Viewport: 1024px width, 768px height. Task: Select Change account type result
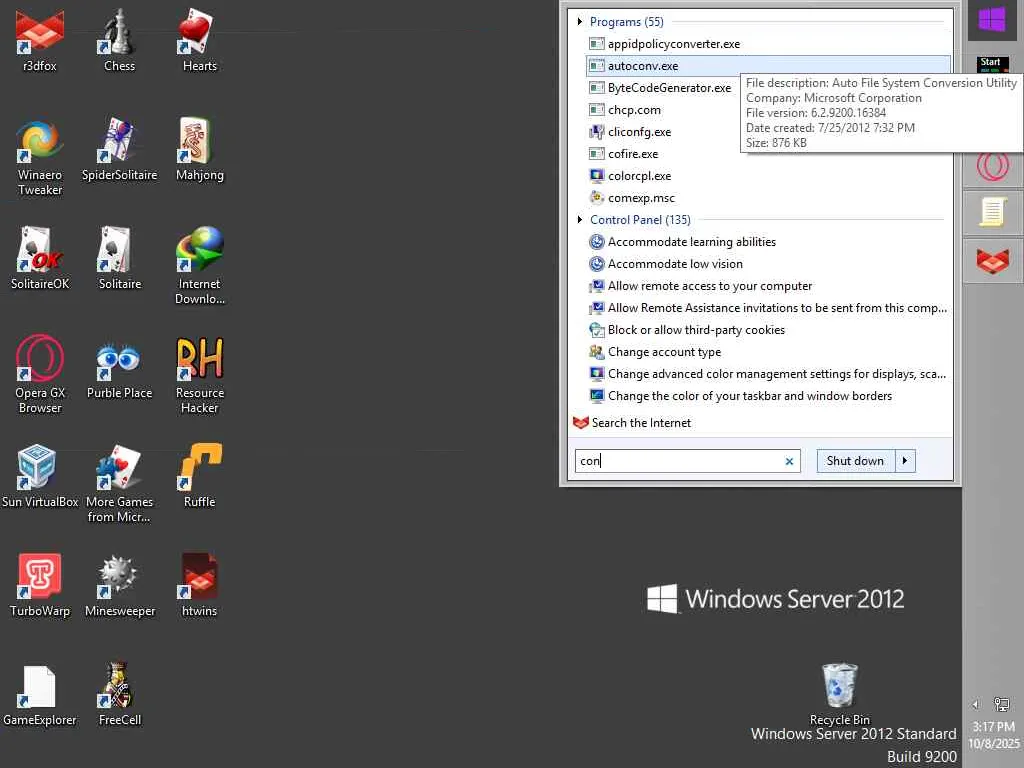click(768, 352)
